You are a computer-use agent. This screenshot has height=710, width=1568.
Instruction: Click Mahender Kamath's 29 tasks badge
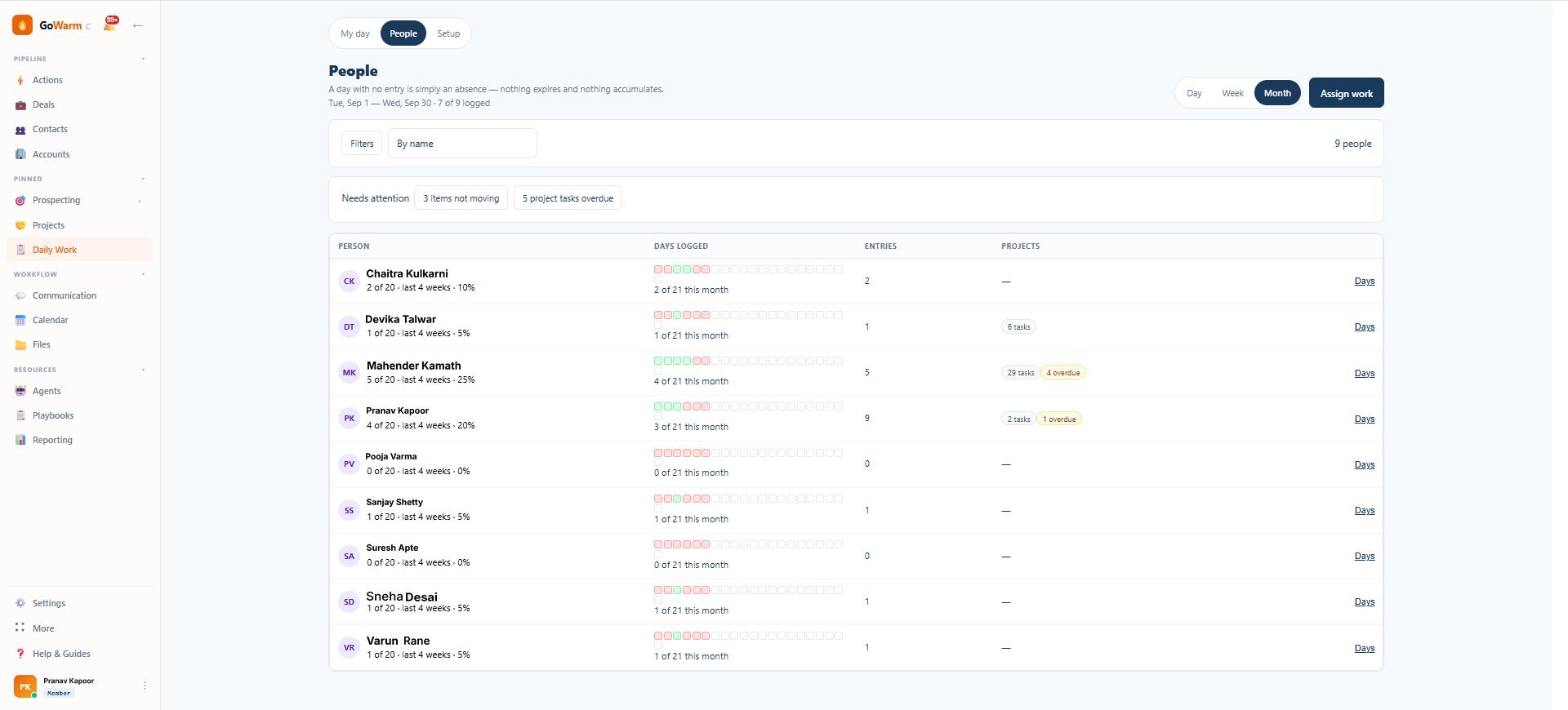tap(1020, 373)
